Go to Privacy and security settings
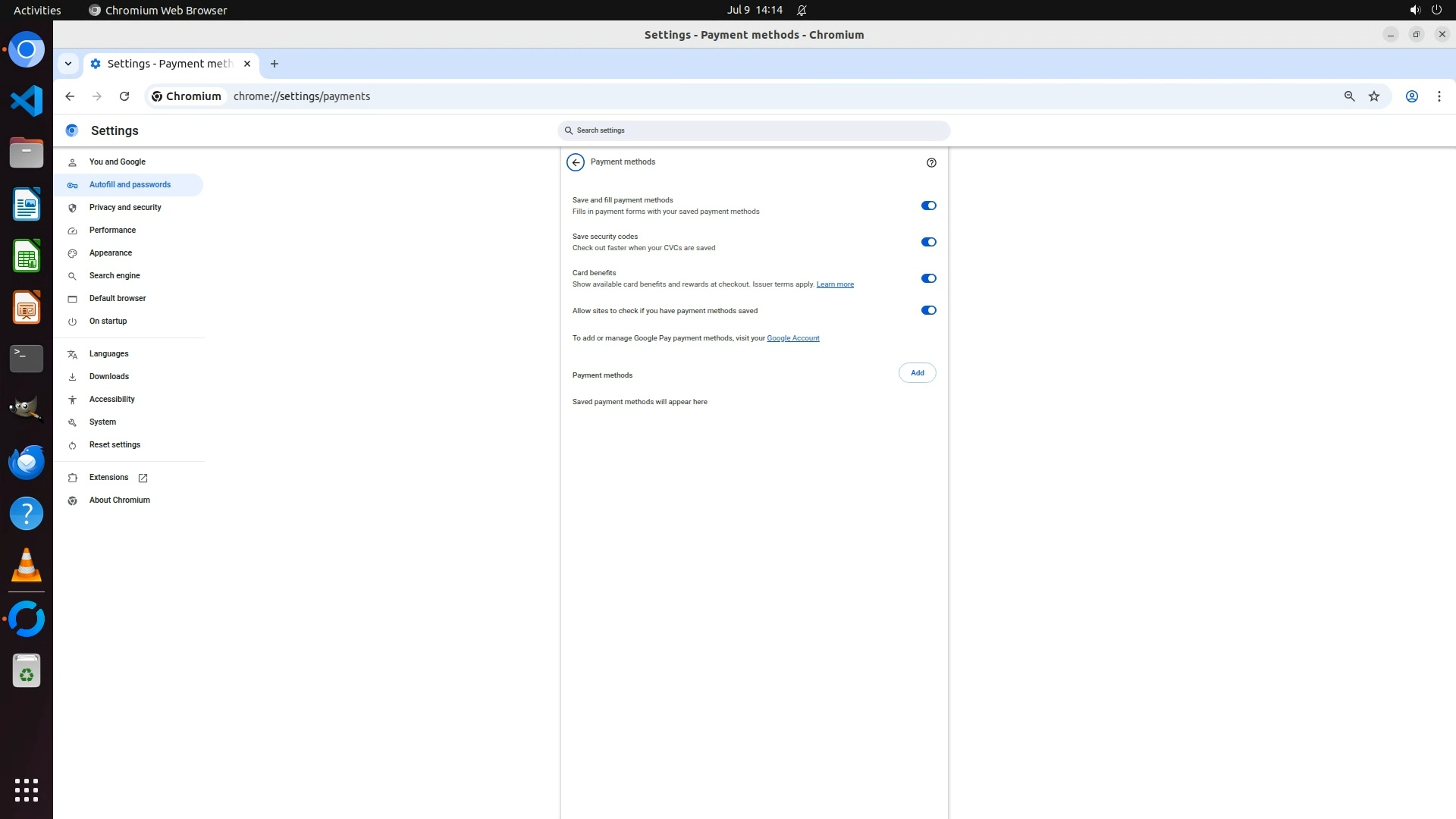 click(125, 207)
